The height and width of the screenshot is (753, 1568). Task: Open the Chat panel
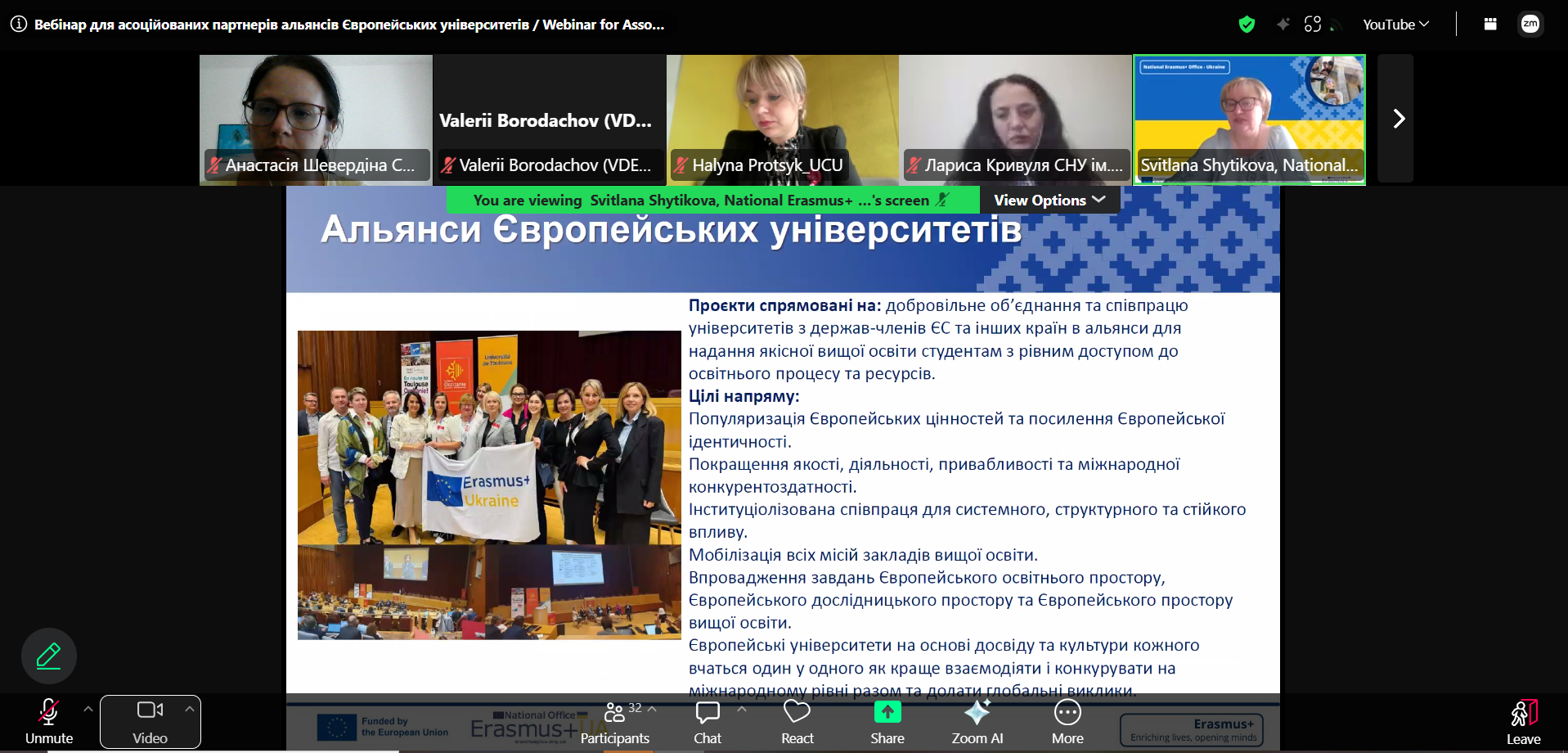(708, 723)
